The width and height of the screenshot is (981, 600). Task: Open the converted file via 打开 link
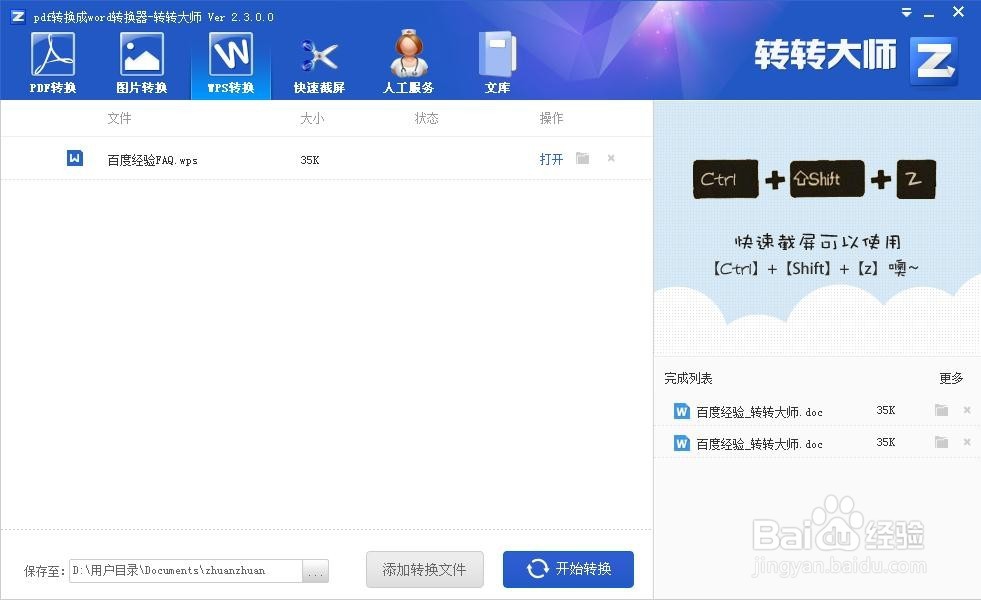click(x=551, y=158)
